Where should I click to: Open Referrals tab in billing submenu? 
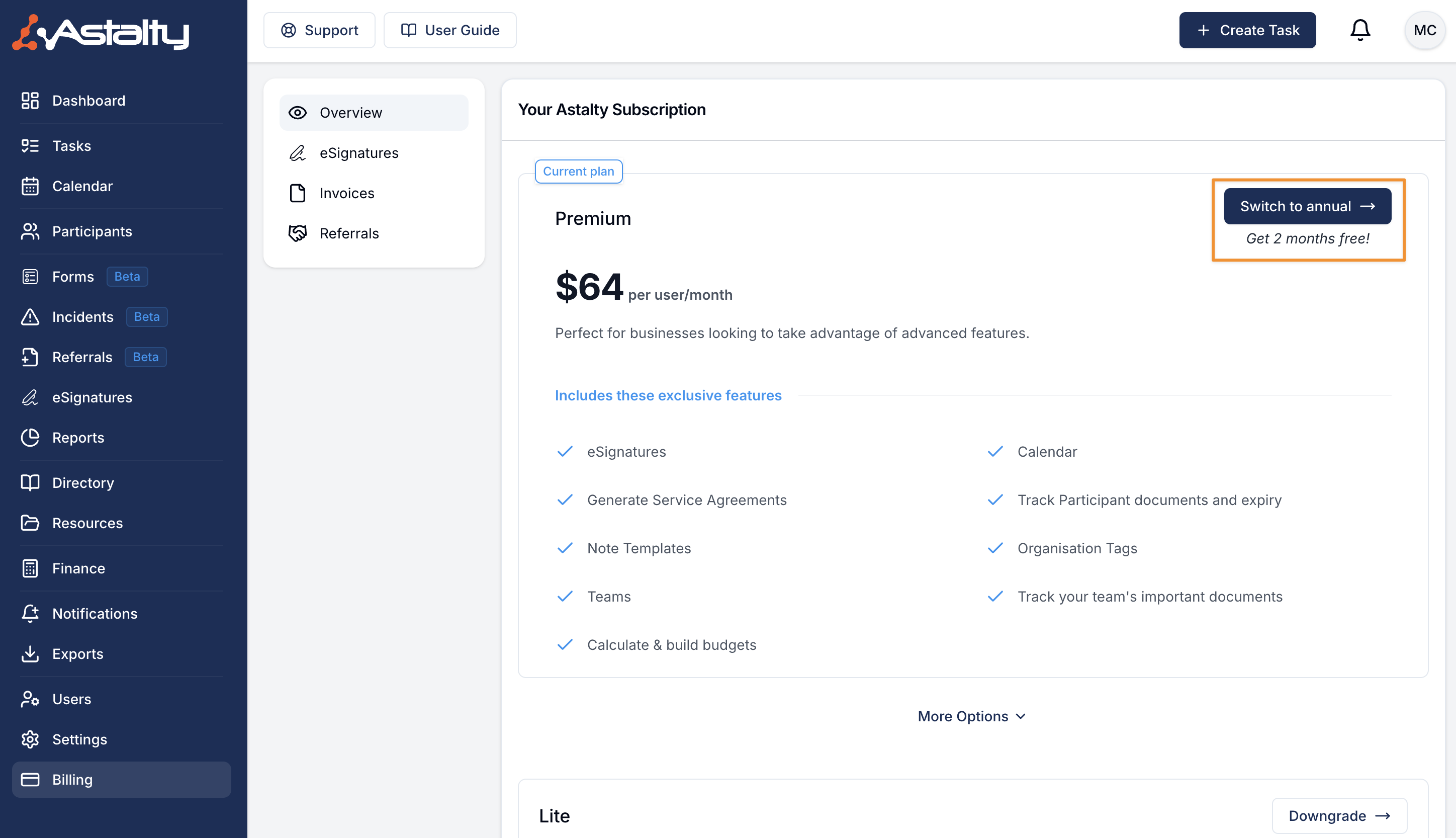coord(348,234)
